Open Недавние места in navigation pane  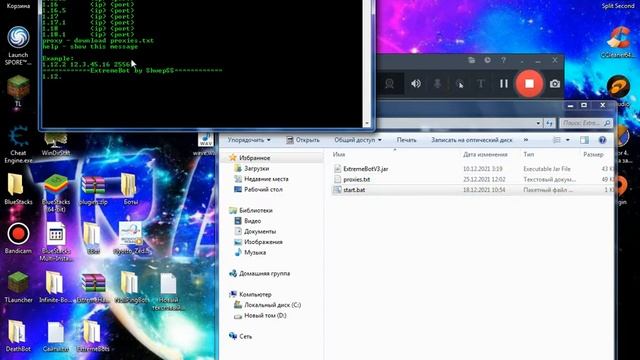[266, 179]
